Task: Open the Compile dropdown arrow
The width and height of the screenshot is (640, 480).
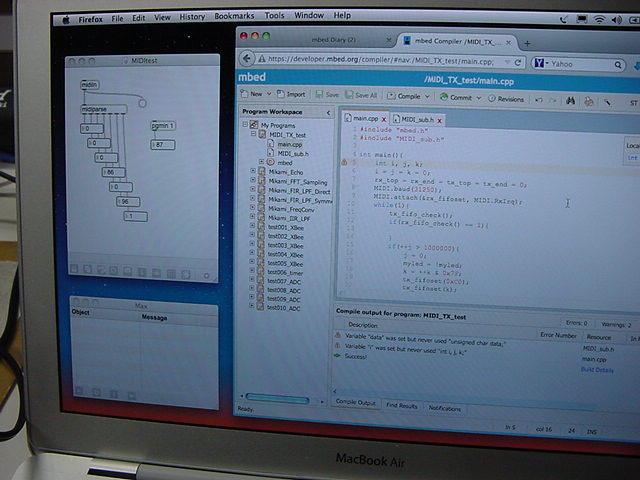Action: point(427,97)
